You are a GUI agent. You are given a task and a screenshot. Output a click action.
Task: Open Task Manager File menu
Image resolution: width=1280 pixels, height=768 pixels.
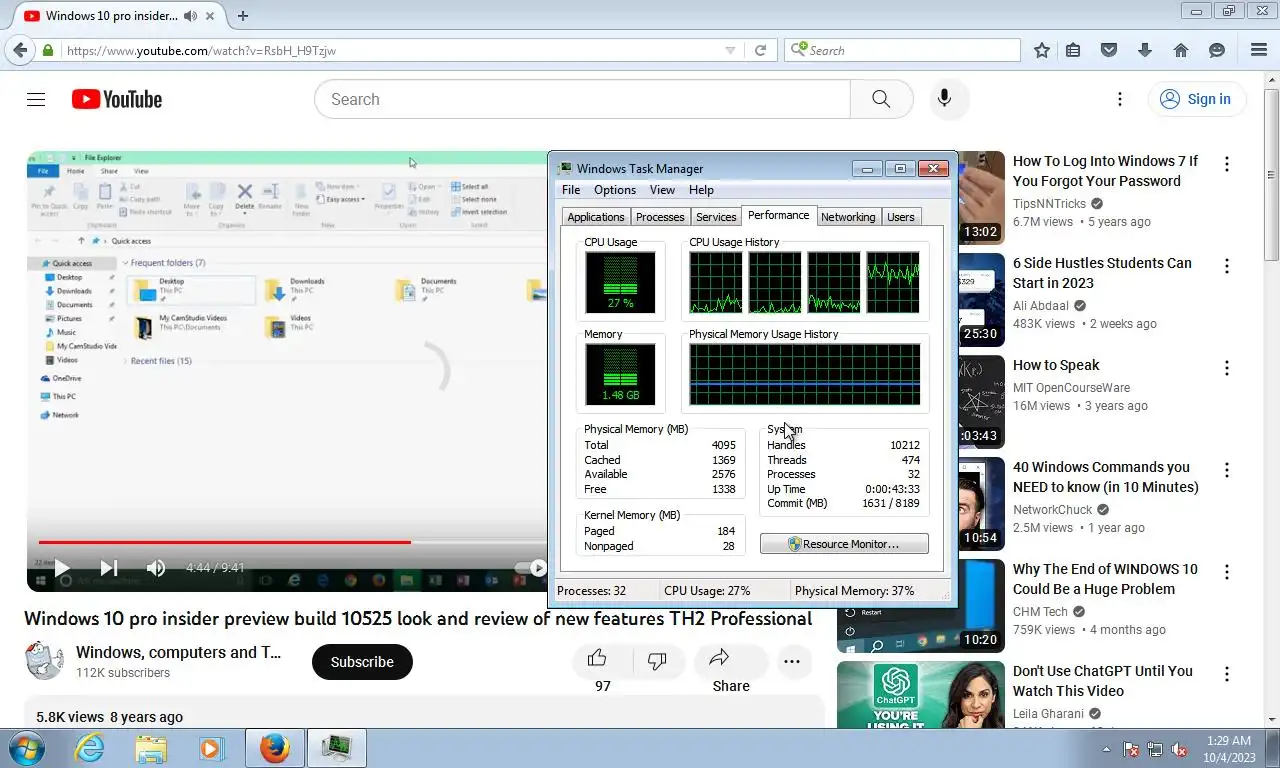pos(571,190)
